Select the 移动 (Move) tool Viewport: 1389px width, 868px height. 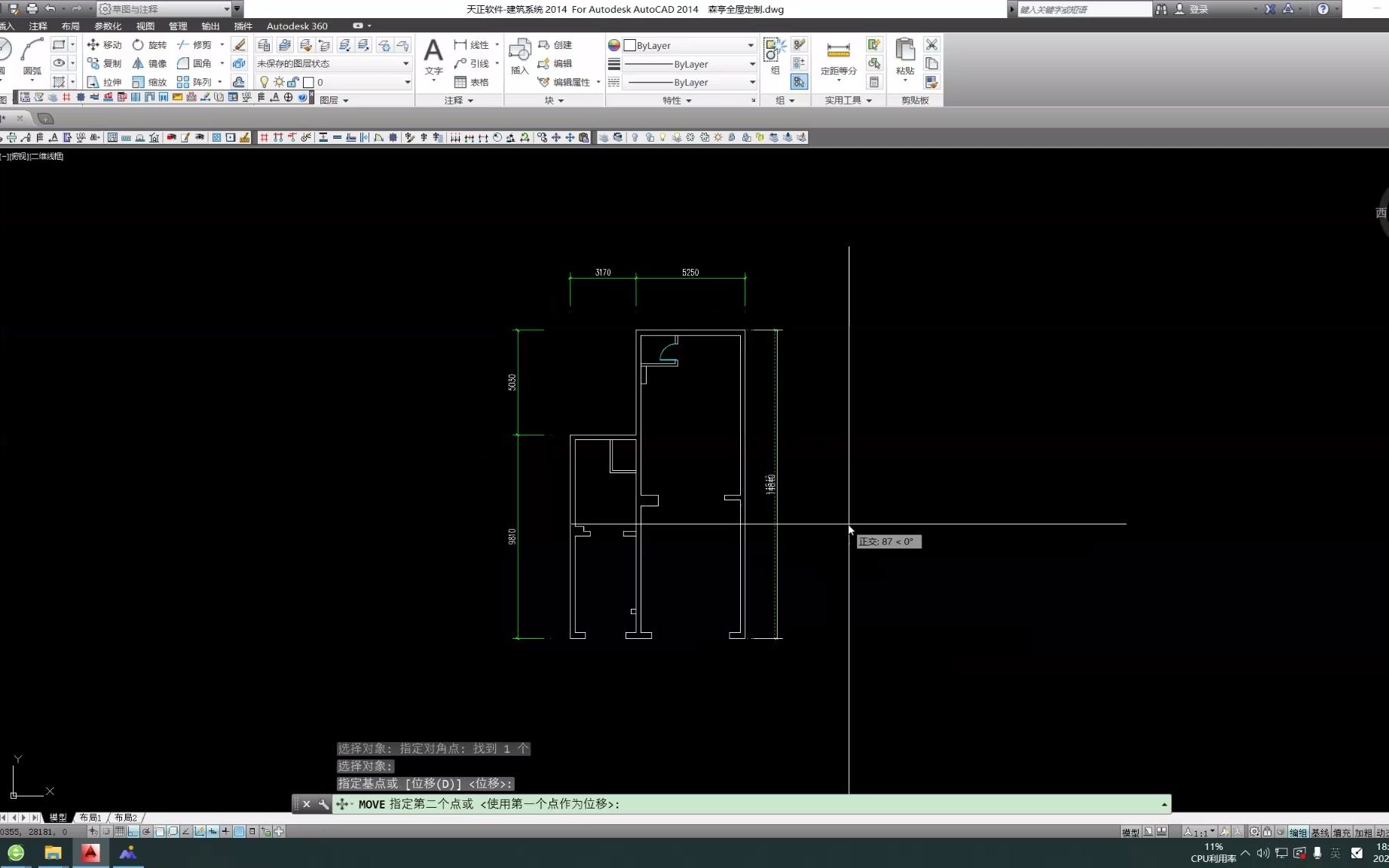[x=104, y=45]
